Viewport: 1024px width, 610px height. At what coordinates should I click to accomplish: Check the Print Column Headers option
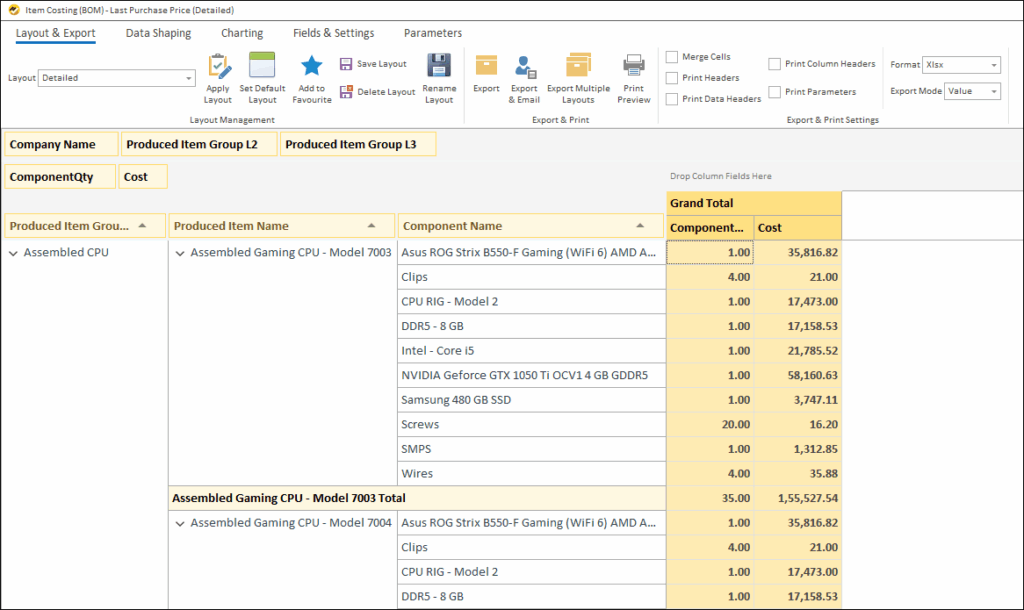[x=775, y=64]
